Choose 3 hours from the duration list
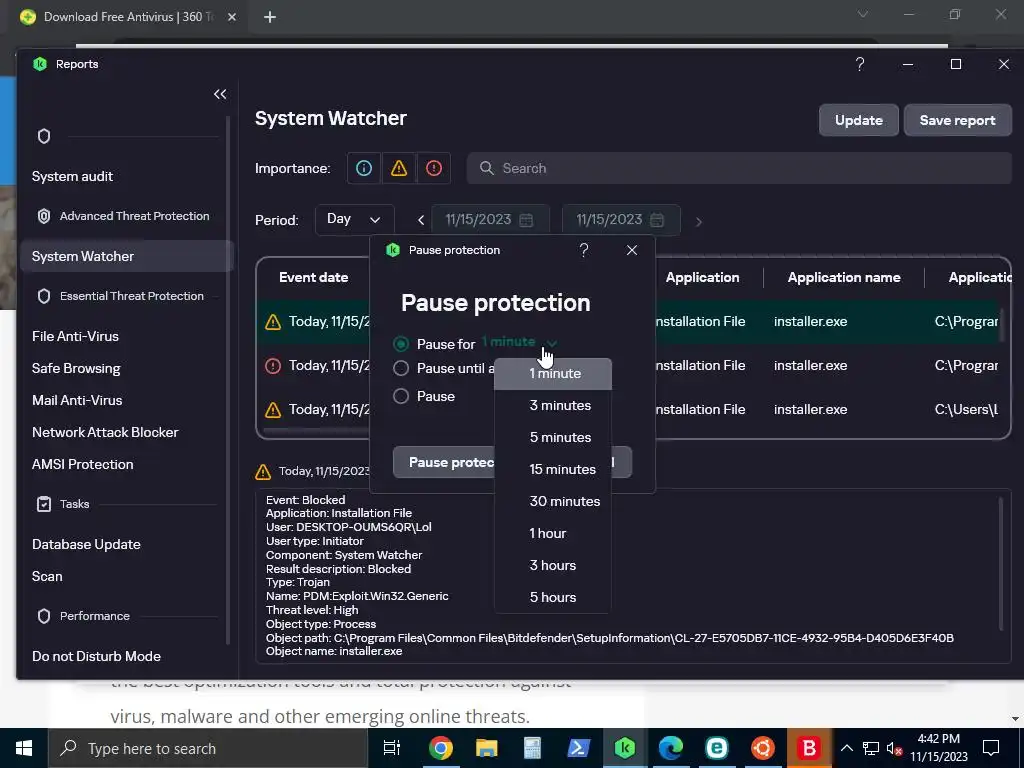Screen dimensions: 1024x768 pyautogui.click(x=552, y=566)
